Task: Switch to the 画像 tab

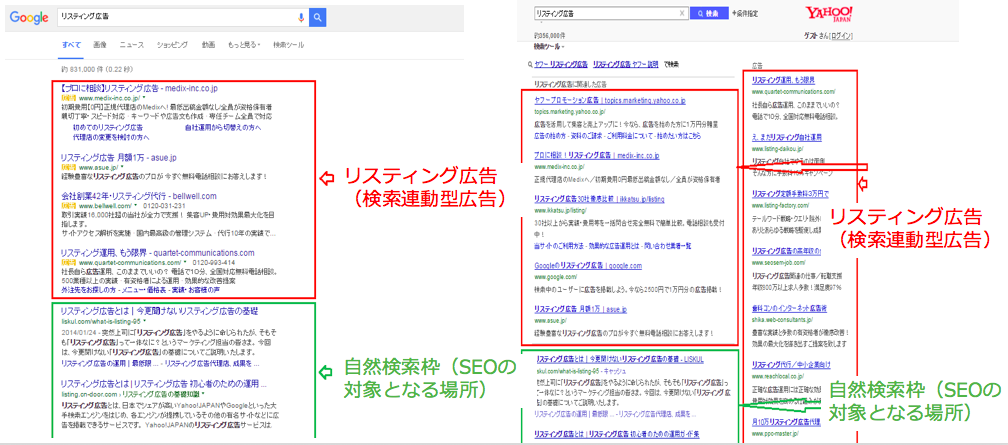Action: point(100,45)
